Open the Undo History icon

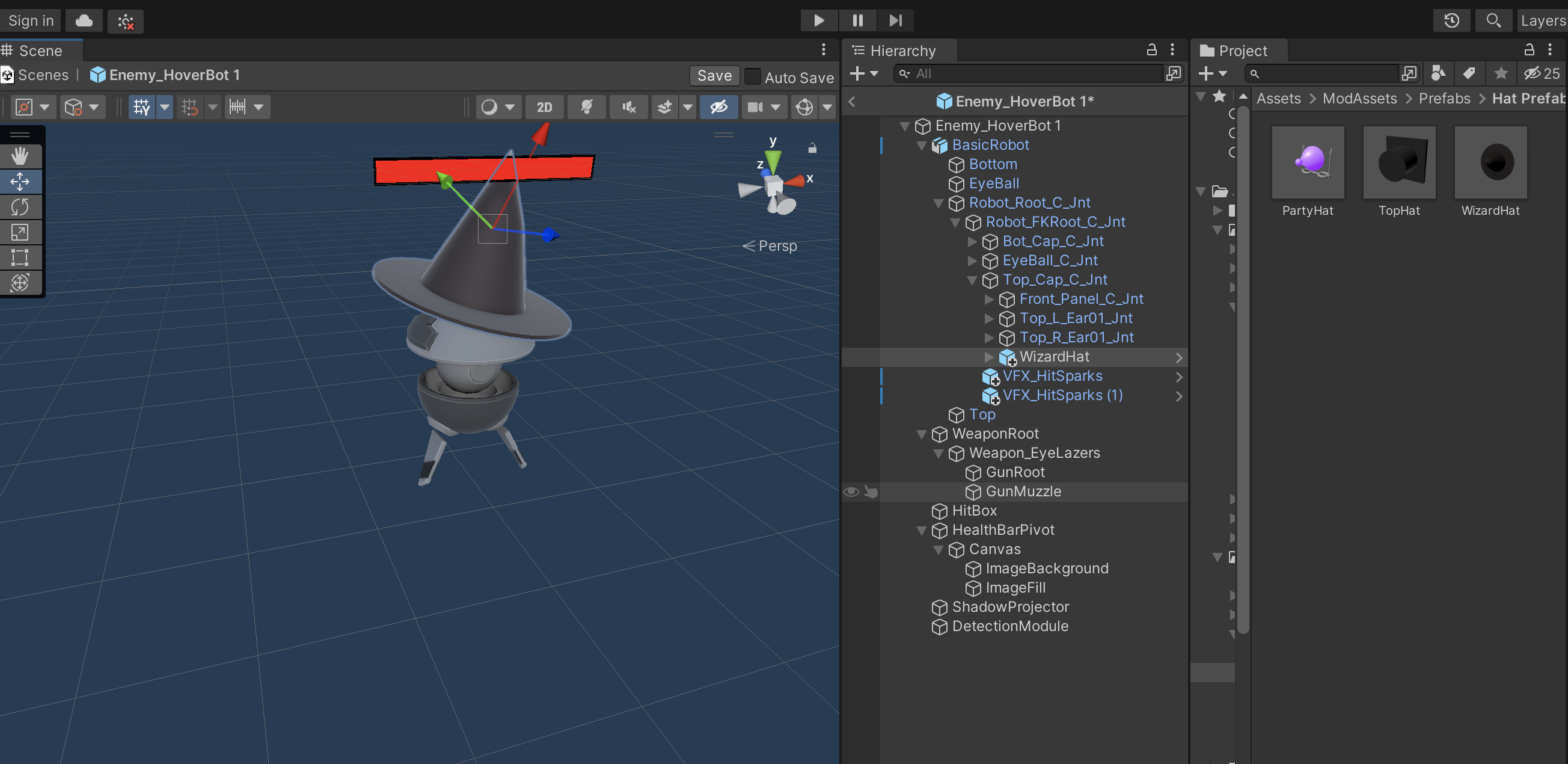coord(1452,20)
